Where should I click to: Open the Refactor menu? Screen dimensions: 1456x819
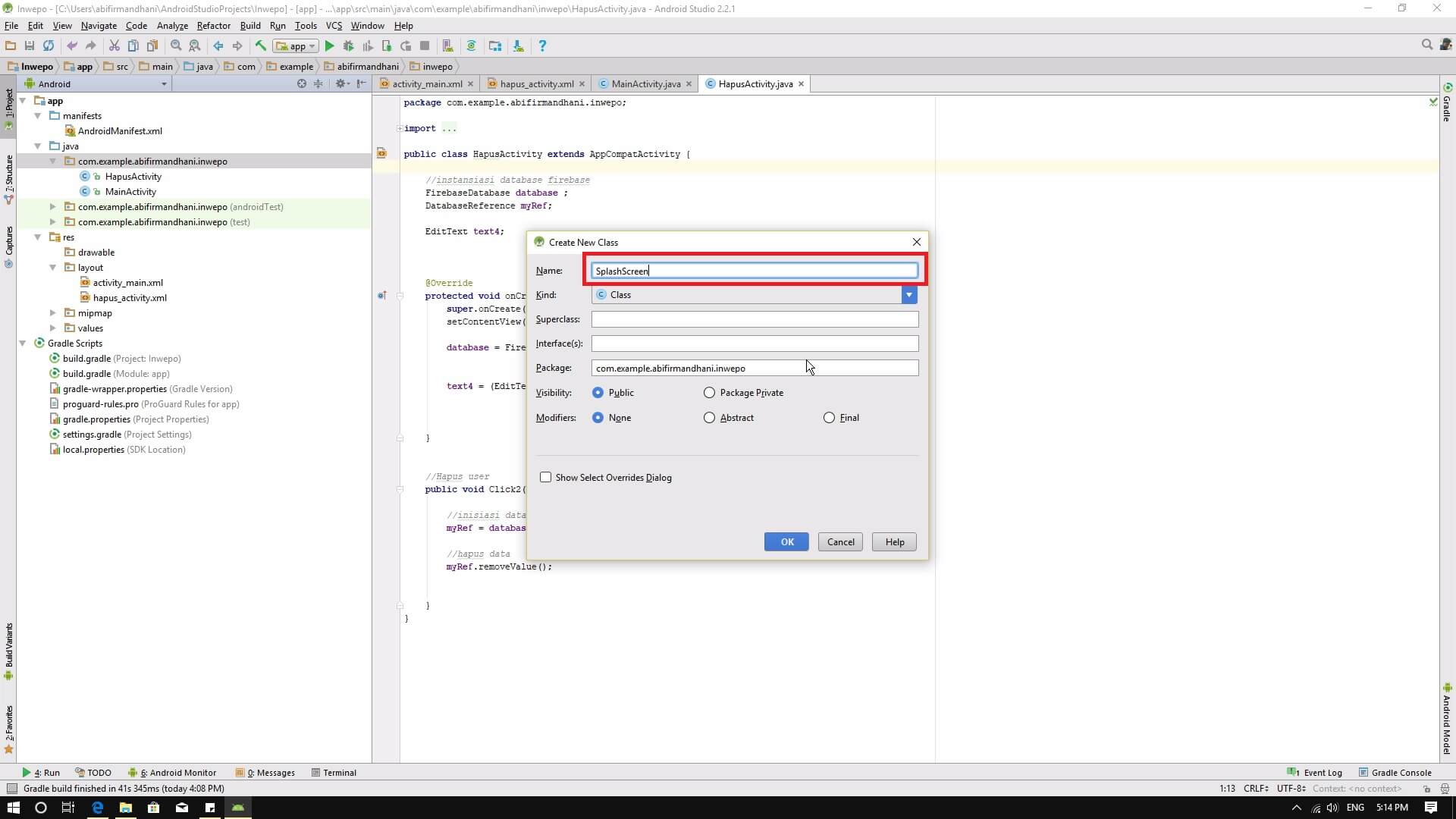click(x=213, y=26)
